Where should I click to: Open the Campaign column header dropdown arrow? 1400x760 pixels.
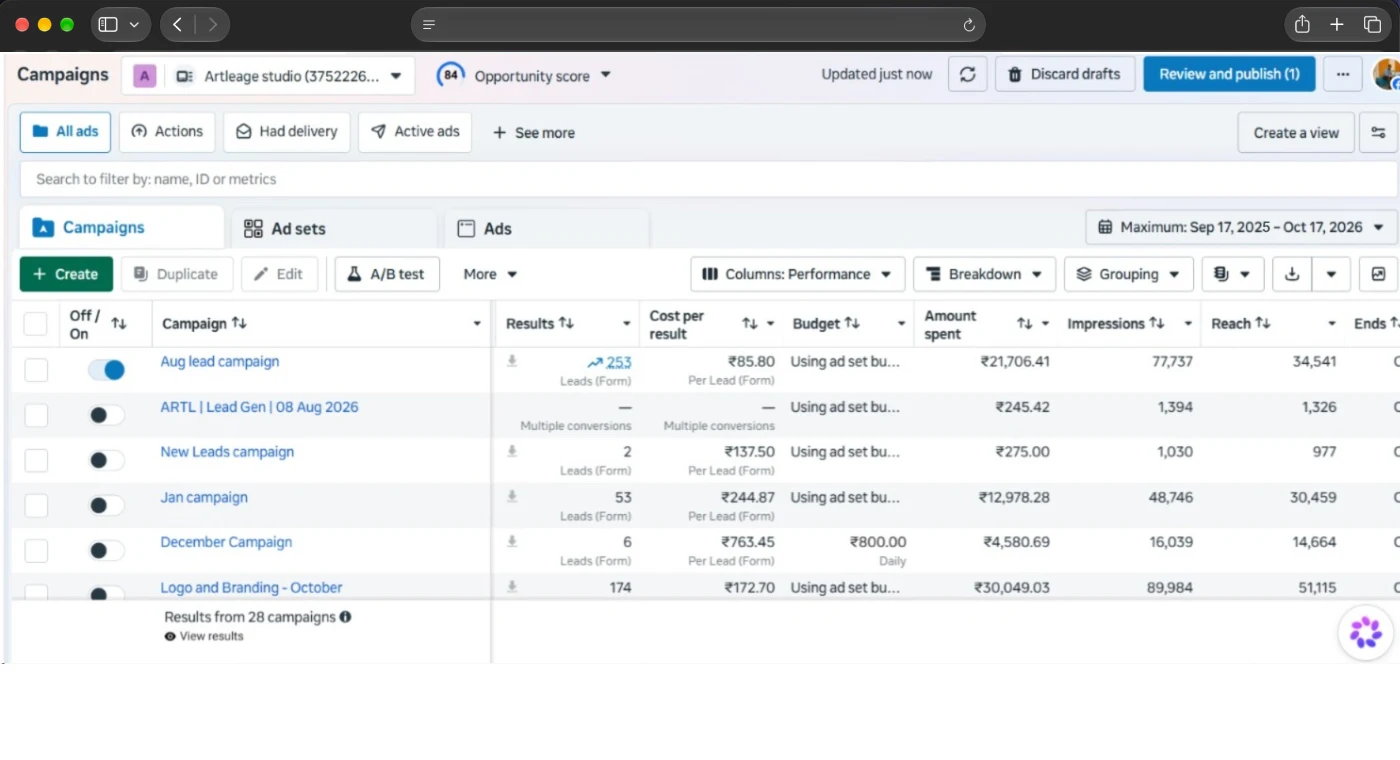[477, 324]
